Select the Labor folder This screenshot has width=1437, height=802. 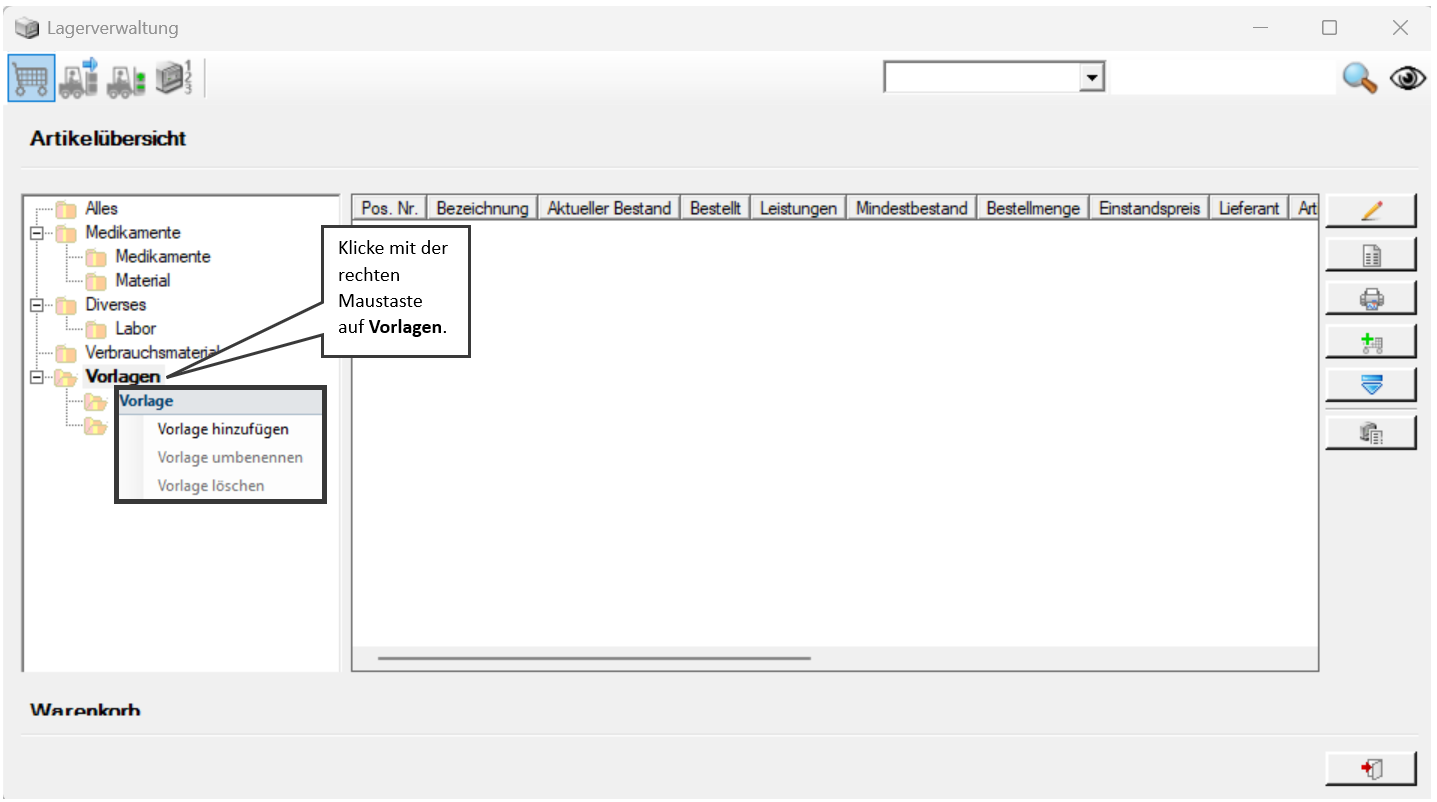click(135, 328)
